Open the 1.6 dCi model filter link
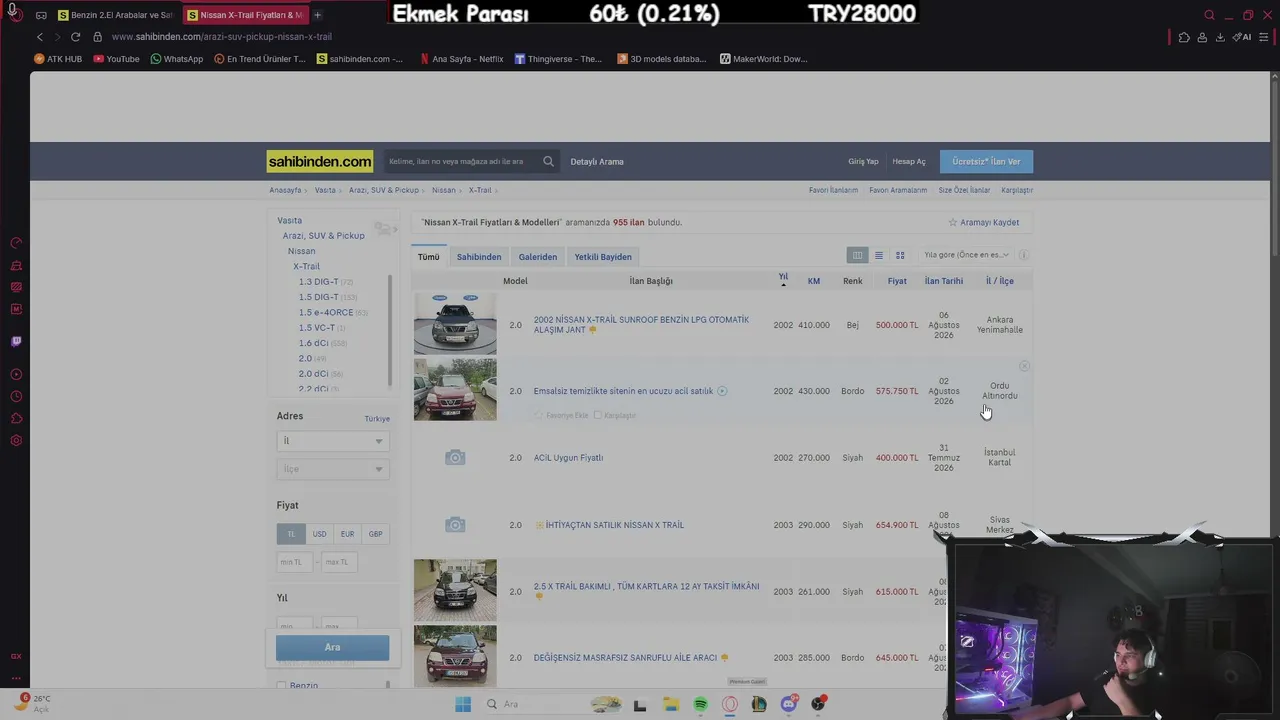The height and width of the screenshot is (720, 1280). point(313,343)
